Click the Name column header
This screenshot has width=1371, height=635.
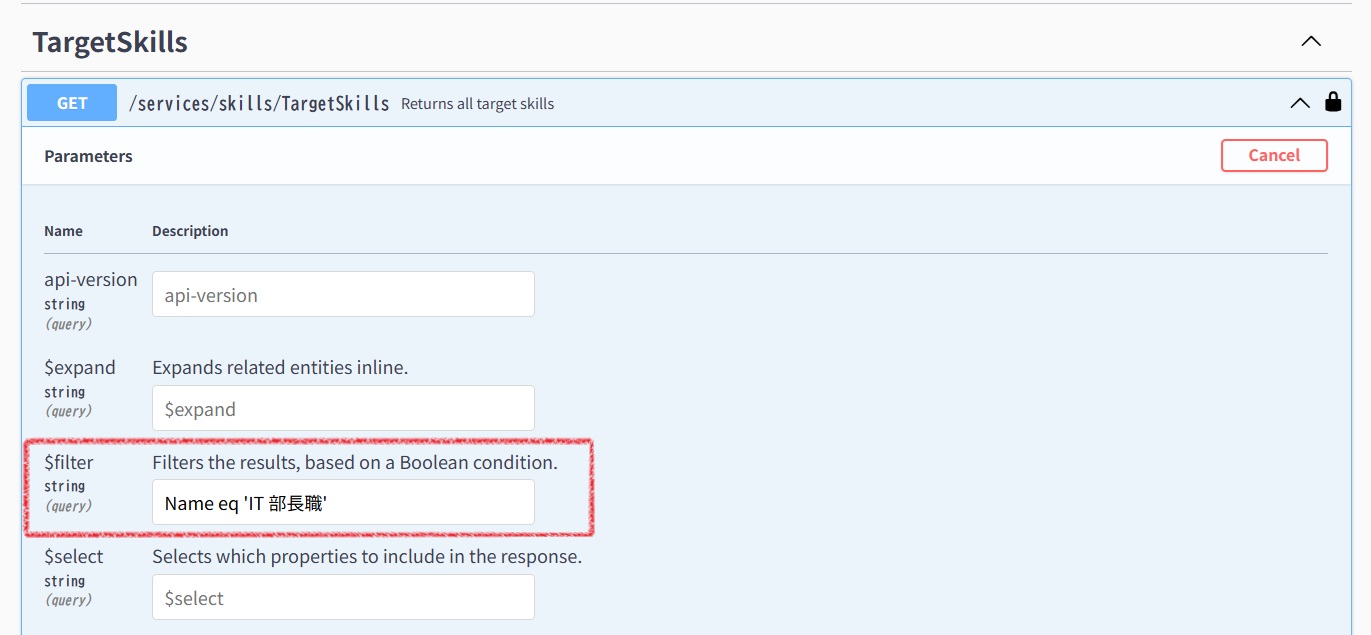pos(63,231)
